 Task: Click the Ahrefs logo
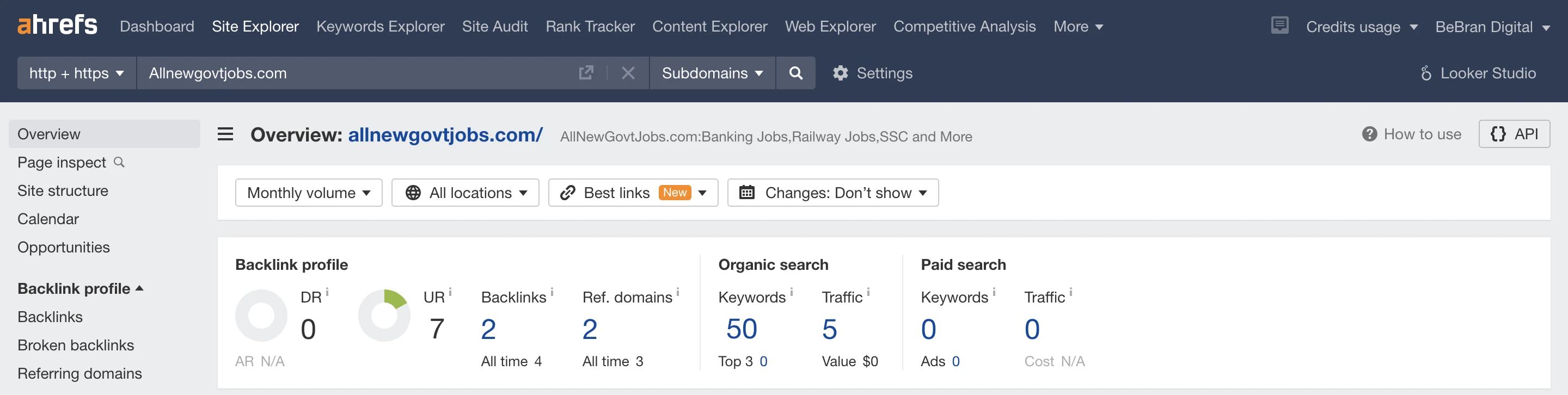[57, 26]
